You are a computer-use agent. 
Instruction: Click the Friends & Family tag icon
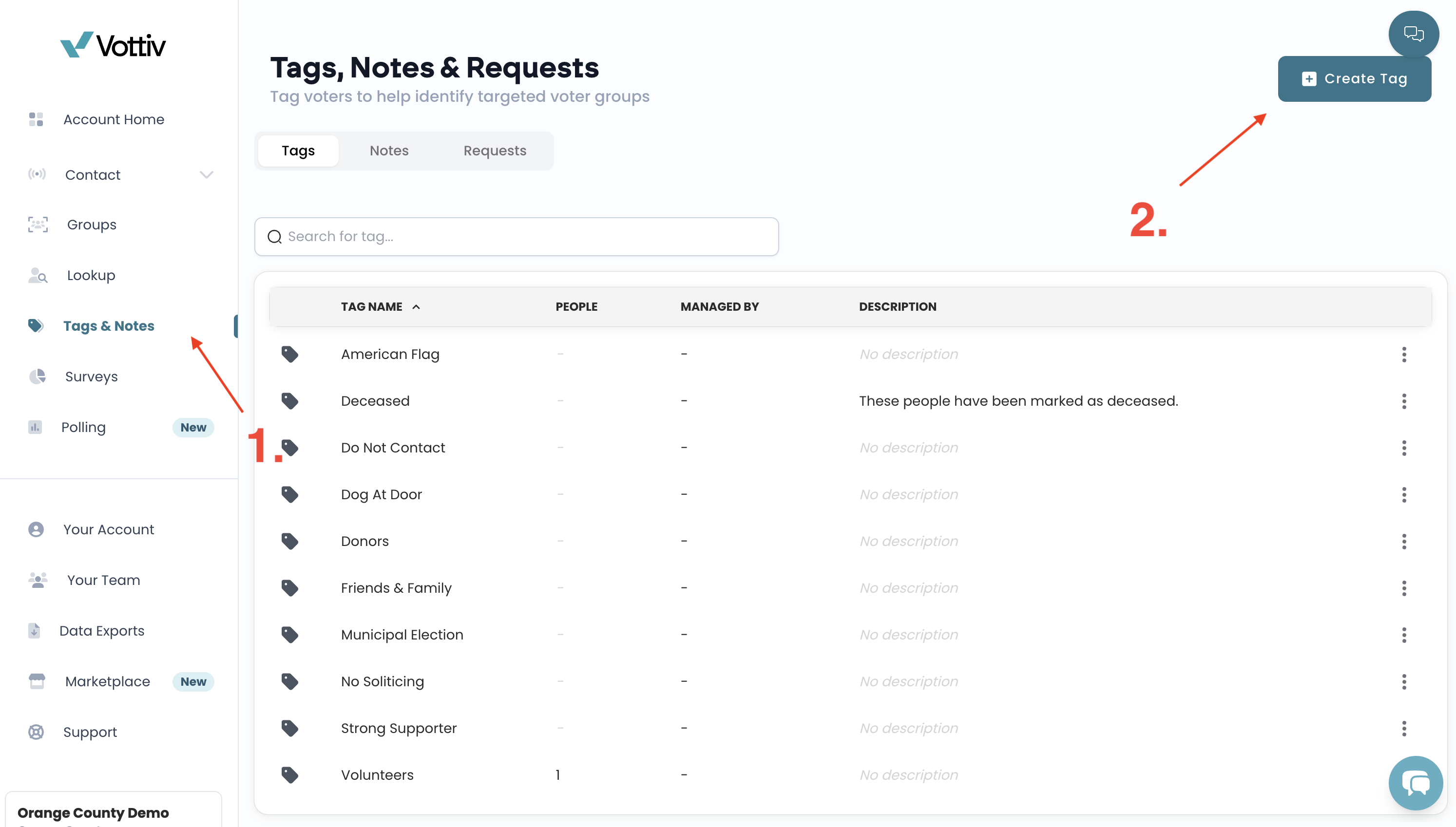(x=290, y=588)
